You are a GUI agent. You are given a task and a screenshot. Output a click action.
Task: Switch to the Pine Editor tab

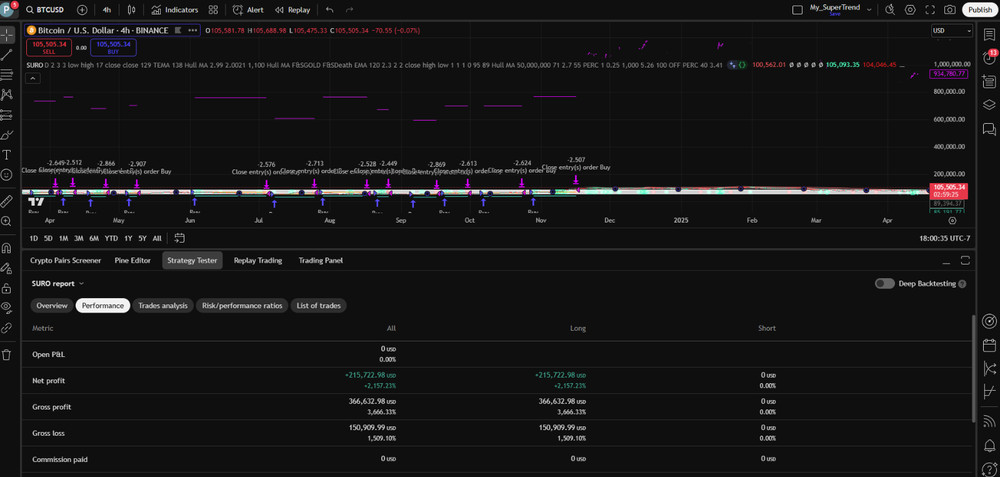click(x=133, y=260)
